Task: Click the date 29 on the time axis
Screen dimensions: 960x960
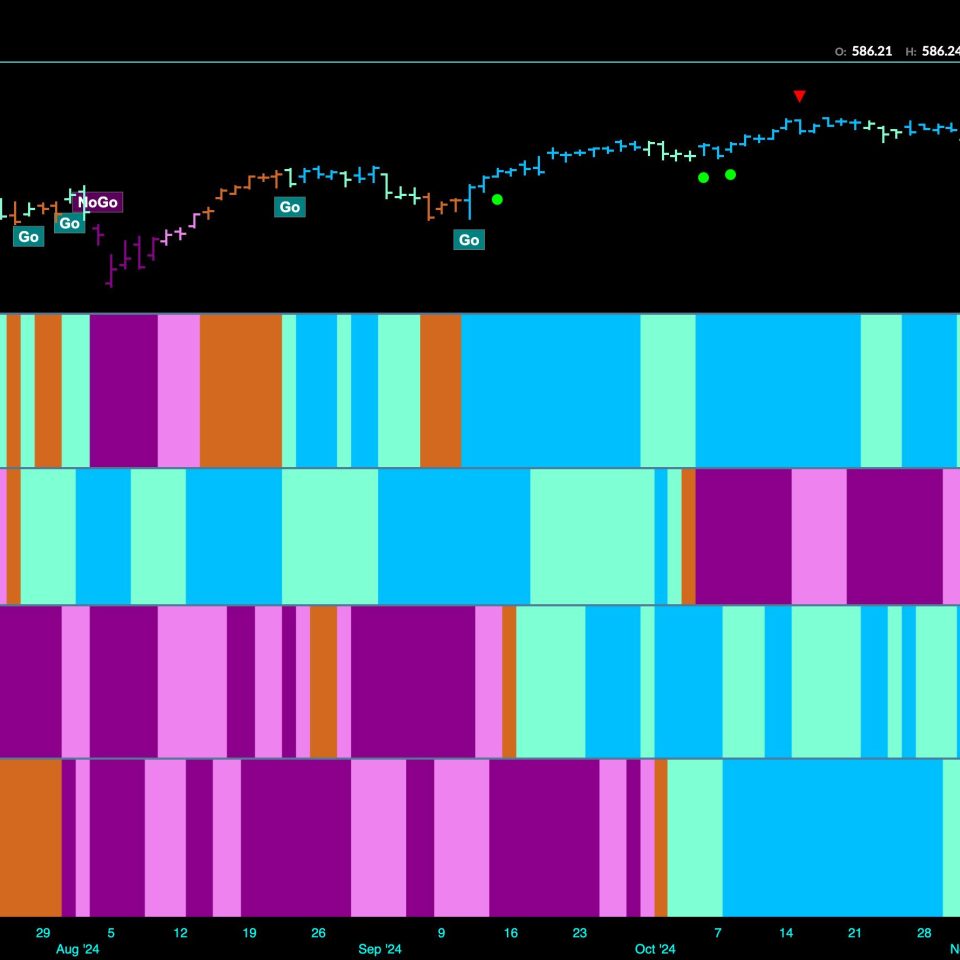Action: pyautogui.click(x=43, y=933)
